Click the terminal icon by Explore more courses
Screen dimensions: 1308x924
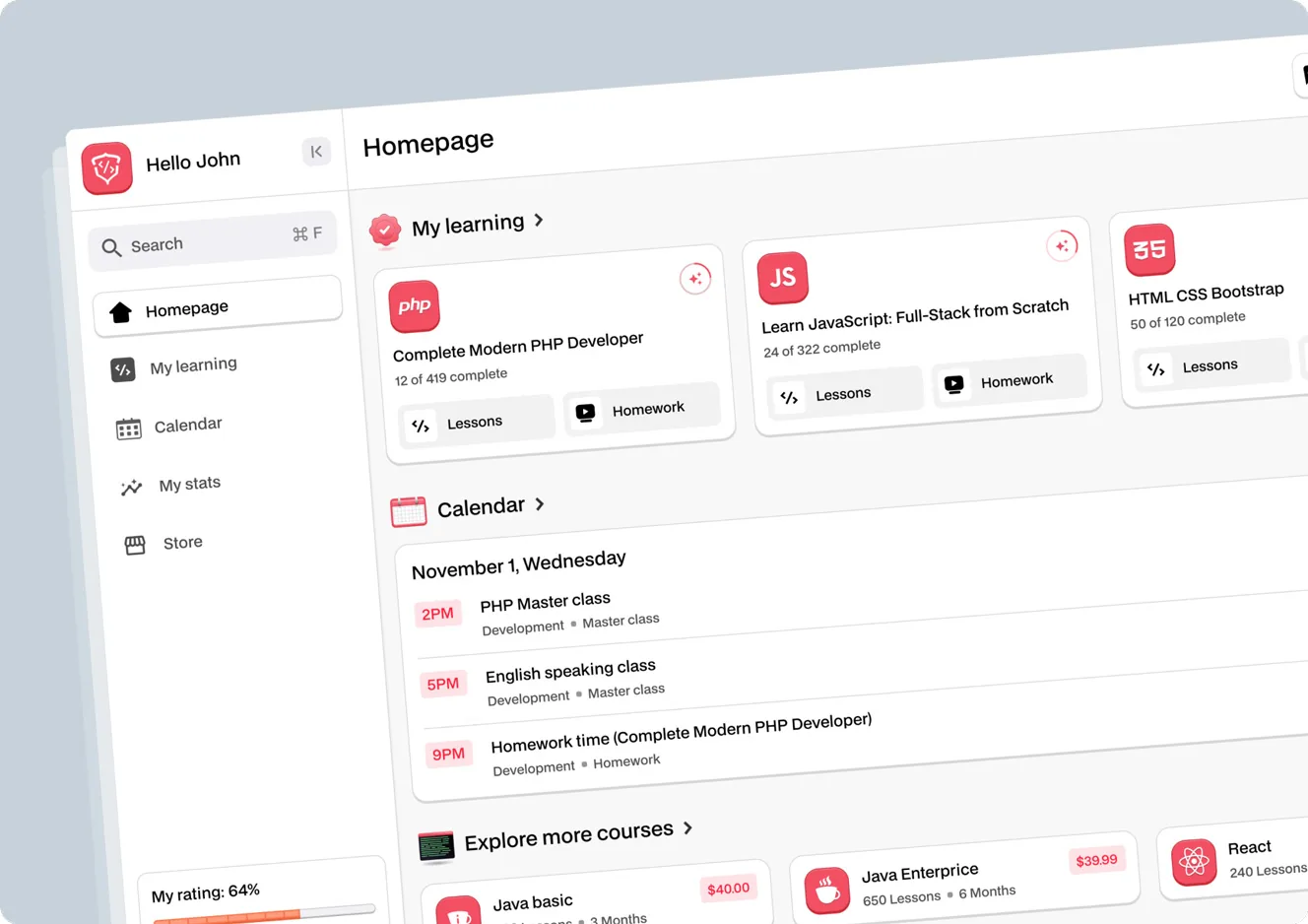pos(436,846)
